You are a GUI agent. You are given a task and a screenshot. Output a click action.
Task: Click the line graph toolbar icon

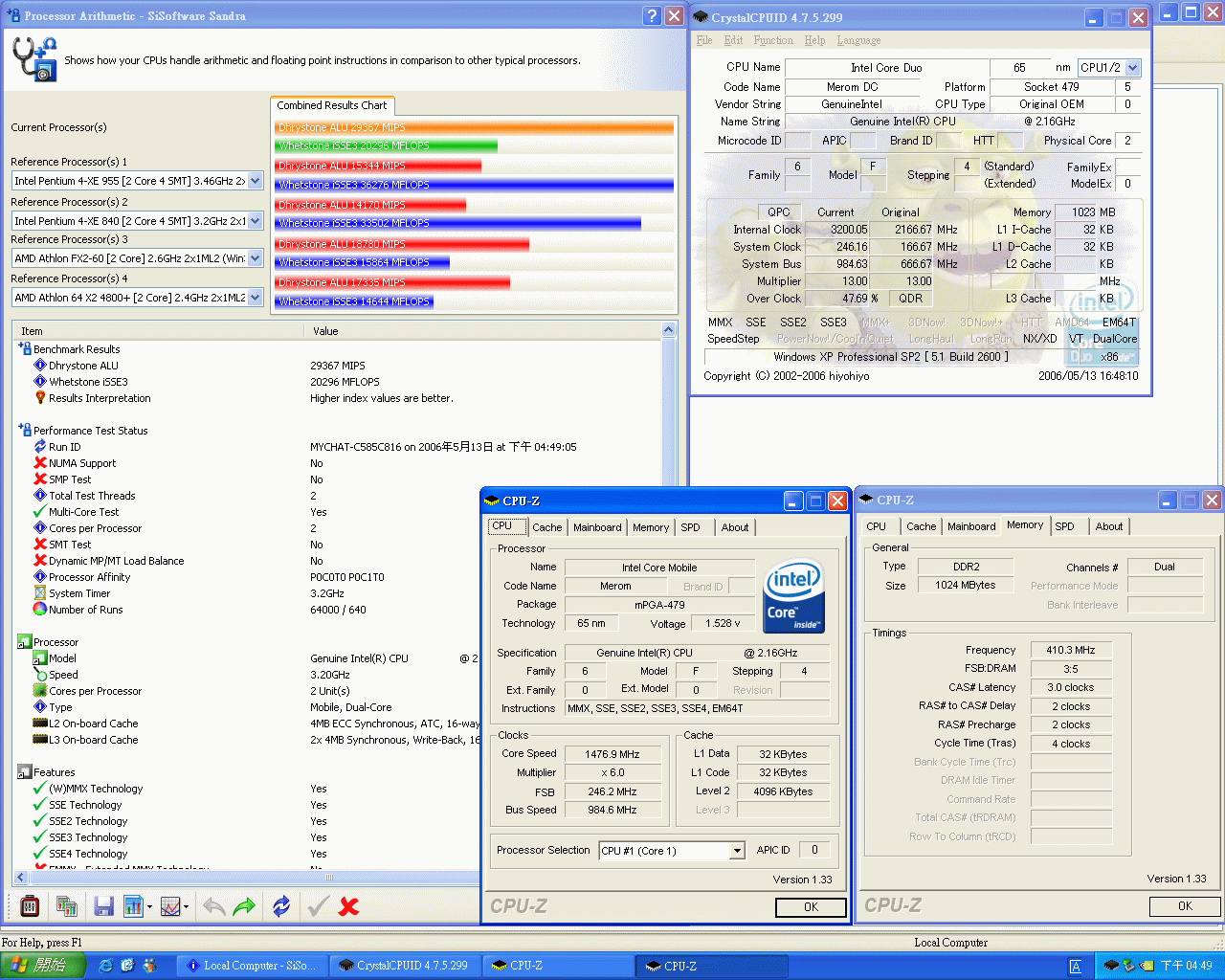point(170,905)
